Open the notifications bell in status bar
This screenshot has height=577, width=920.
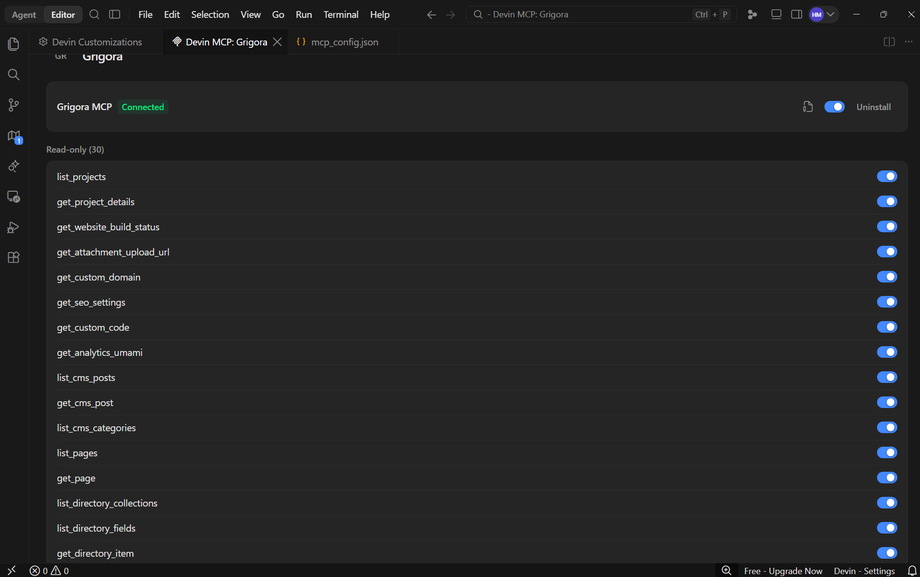coord(912,571)
